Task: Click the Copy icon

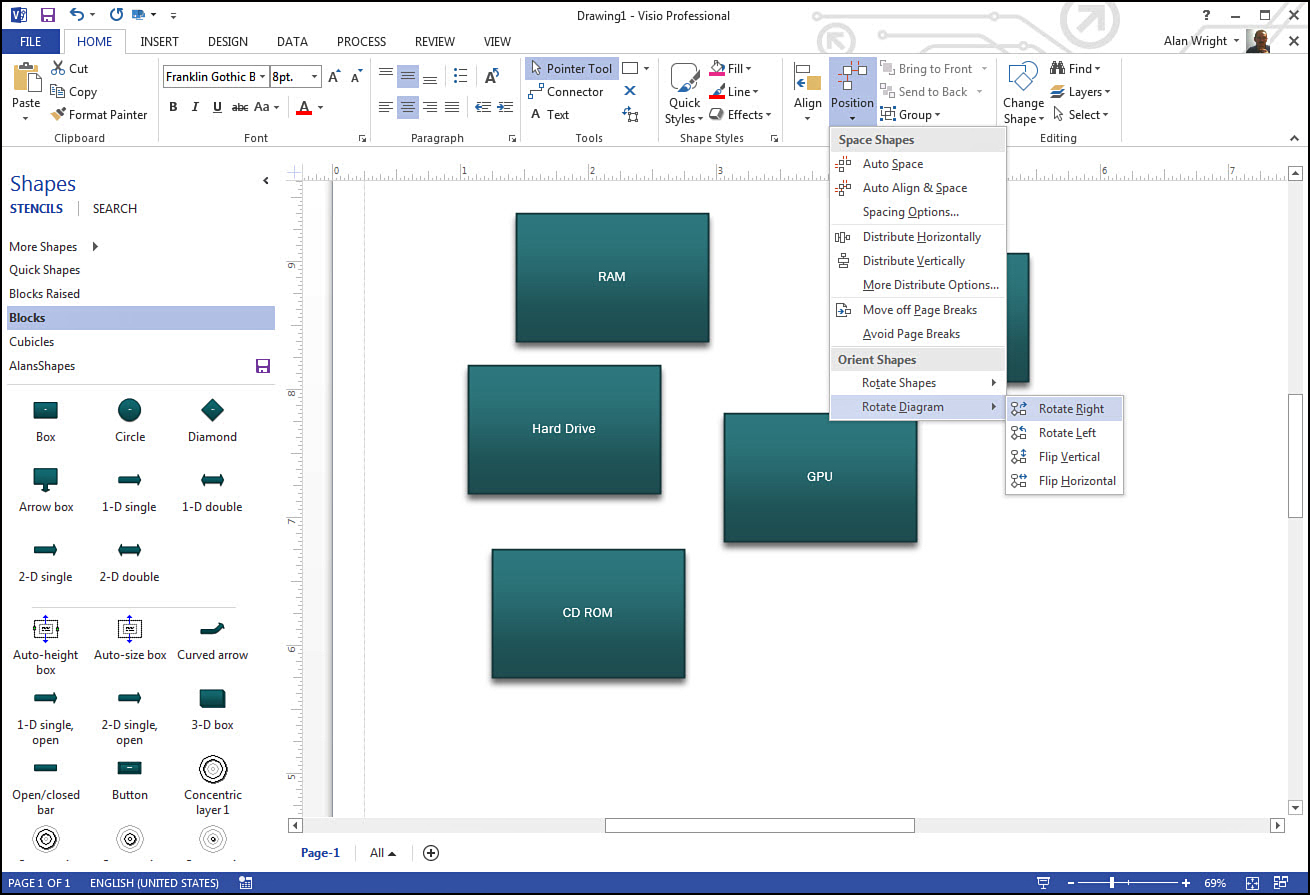Action: coord(58,92)
